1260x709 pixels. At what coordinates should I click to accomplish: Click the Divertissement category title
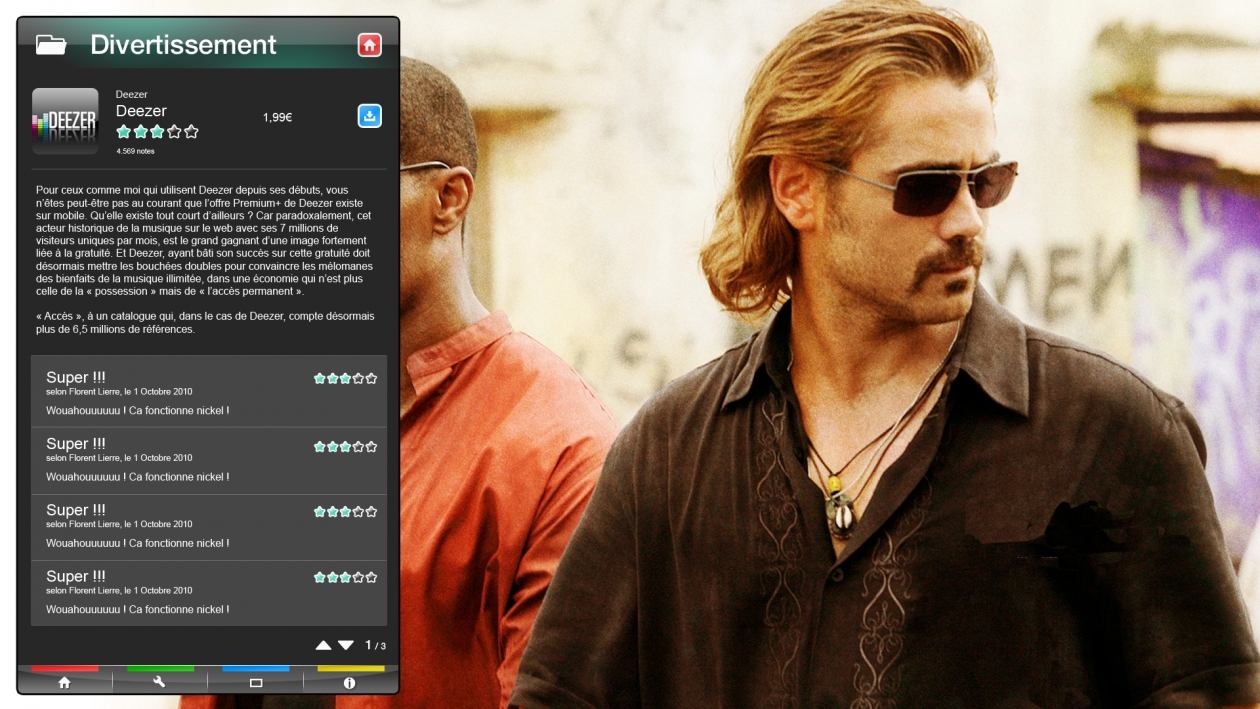click(183, 45)
